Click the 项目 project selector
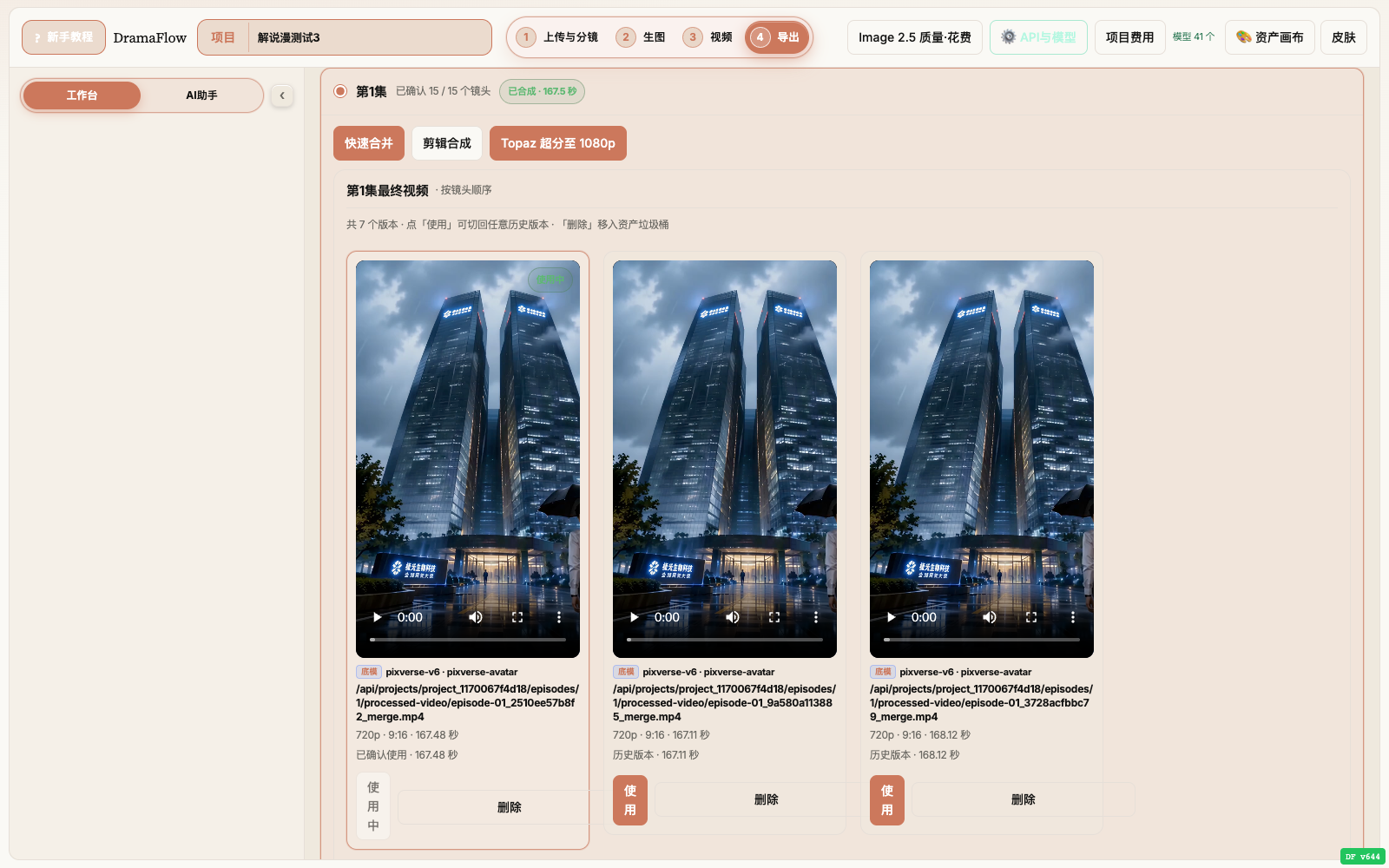The width and height of the screenshot is (1389, 868). tap(223, 37)
